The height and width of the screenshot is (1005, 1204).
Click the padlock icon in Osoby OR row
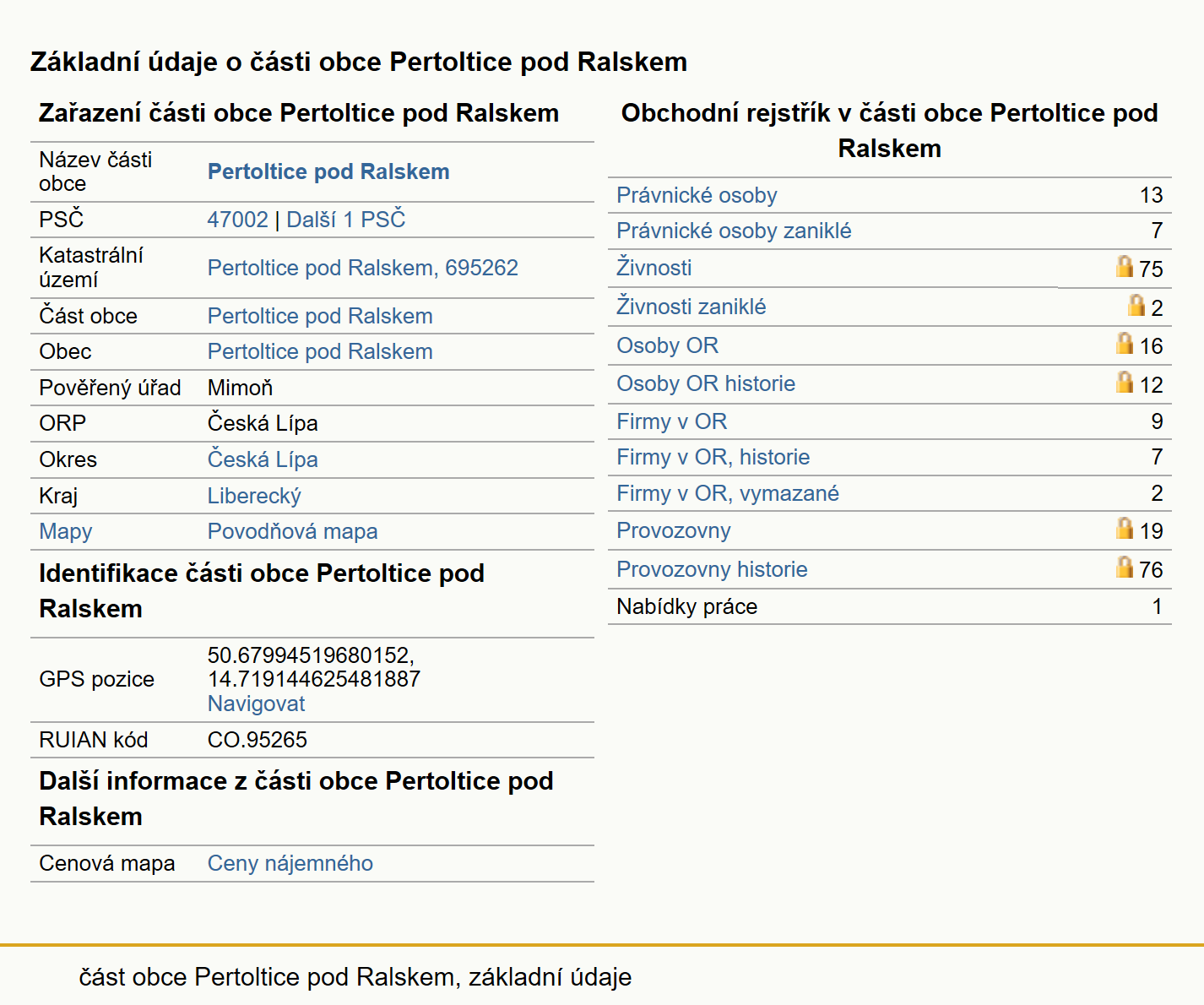[x=1124, y=343]
